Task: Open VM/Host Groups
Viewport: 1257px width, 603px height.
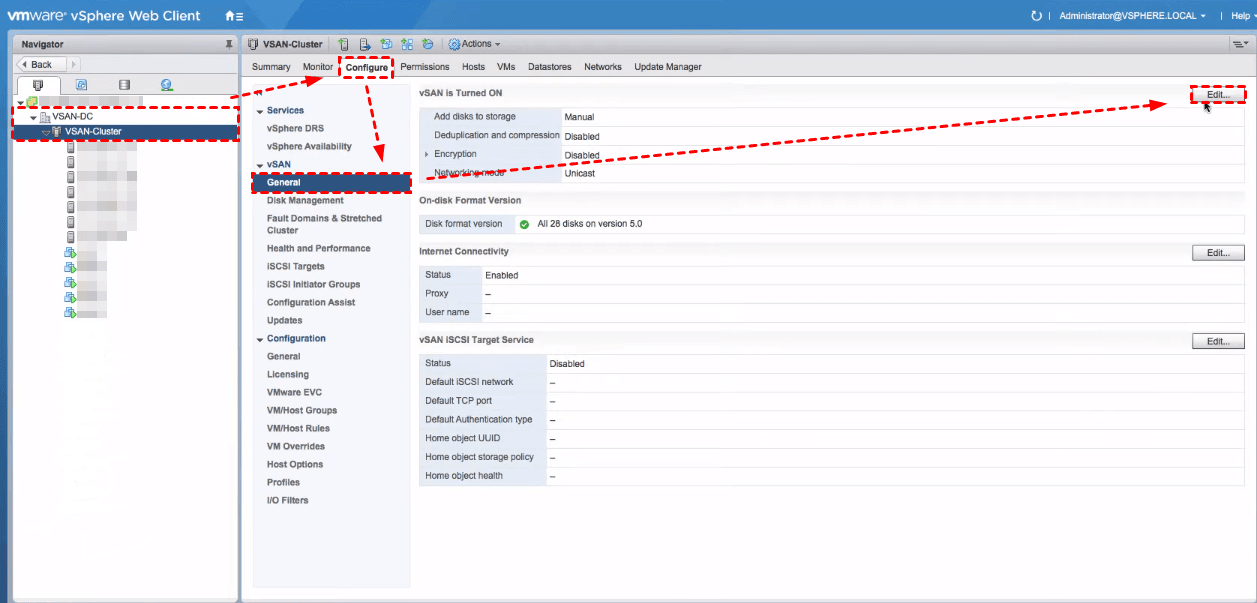Action: 302,411
